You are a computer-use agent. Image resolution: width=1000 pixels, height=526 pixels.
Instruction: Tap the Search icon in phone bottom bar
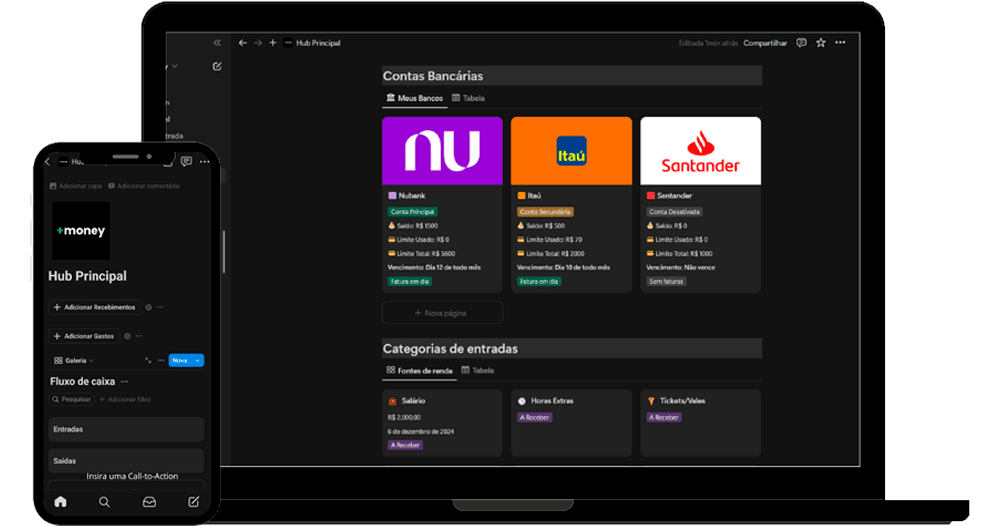click(105, 502)
